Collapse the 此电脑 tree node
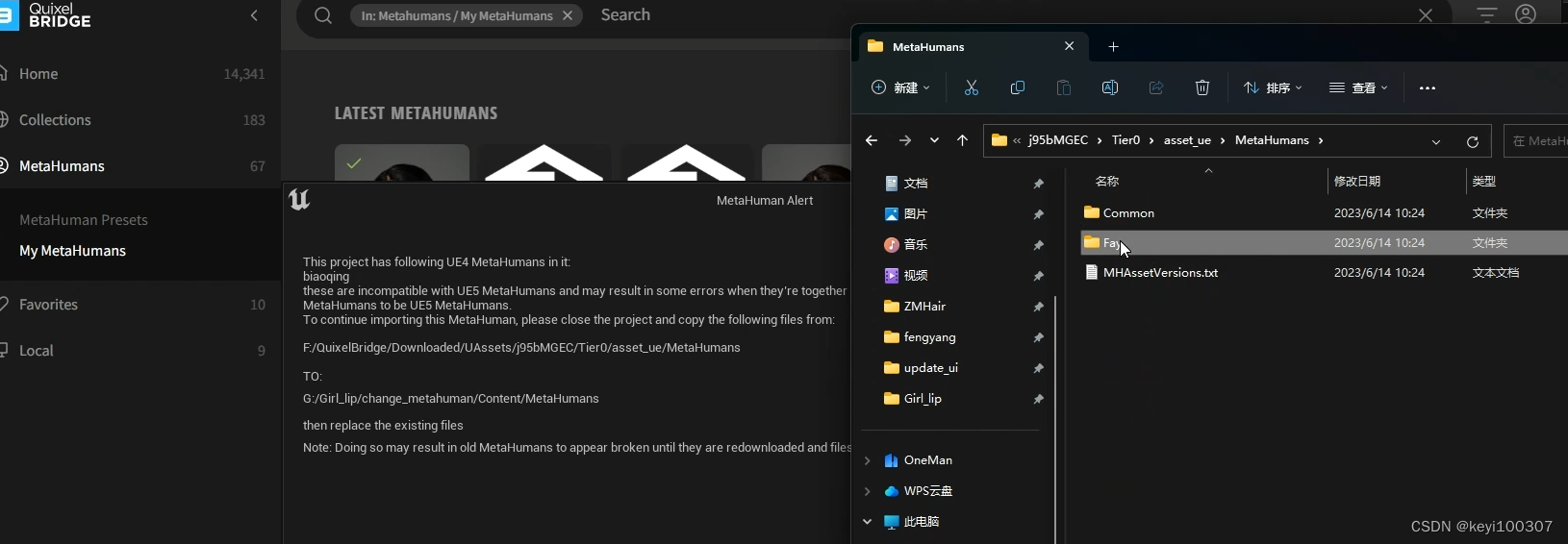Viewport: 1568px width, 544px height. click(x=868, y=522)
